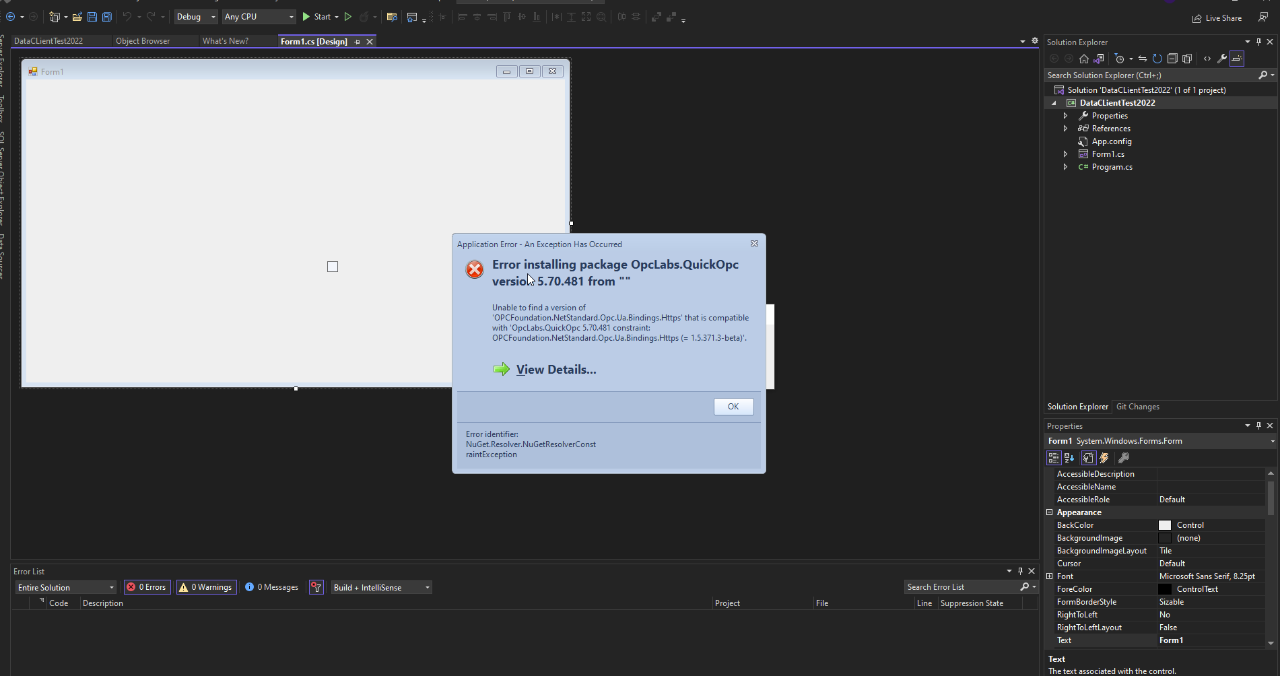
Task: Expand the Properties node in Solution Explorer
Action: [x=1066, y=116]
